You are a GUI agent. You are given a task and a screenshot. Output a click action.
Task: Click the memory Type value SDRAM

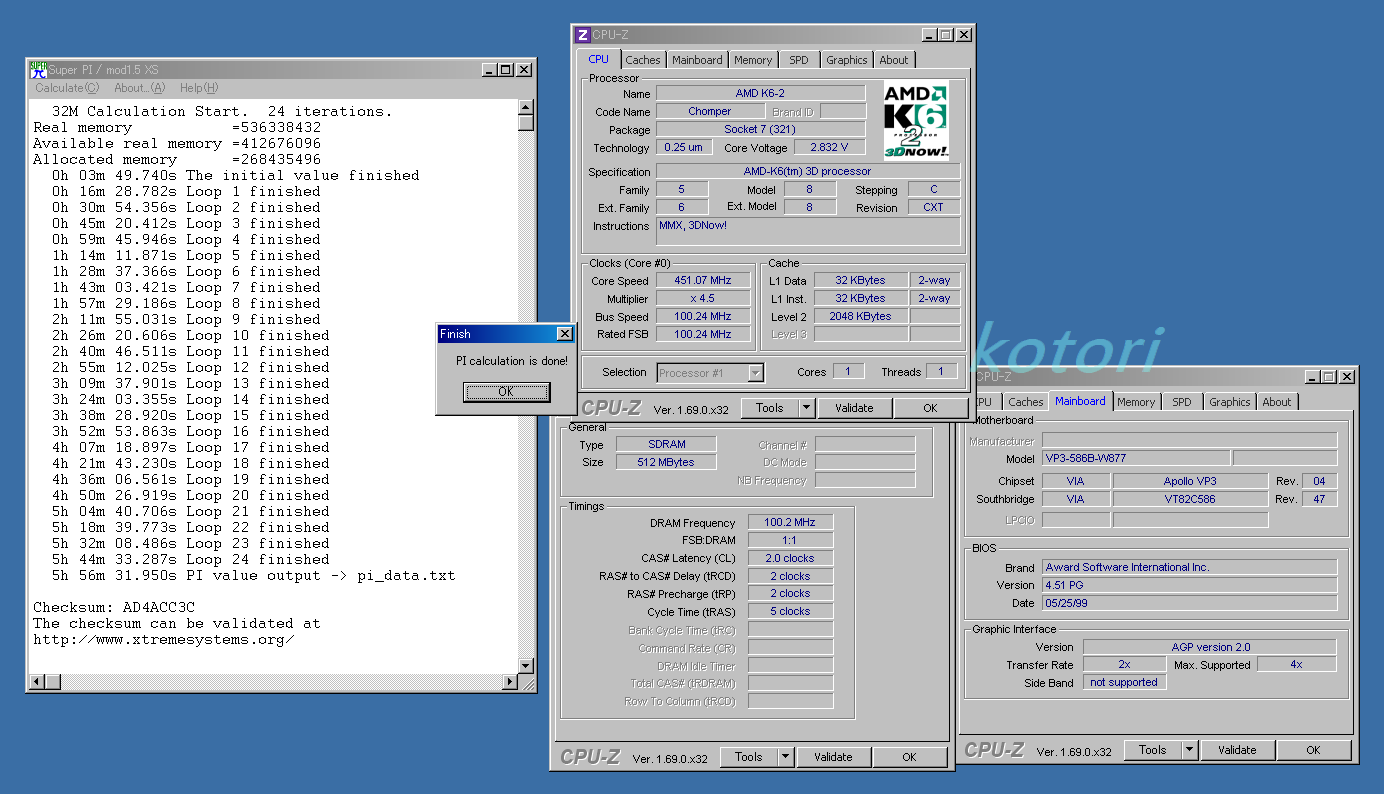click(667, 444)
